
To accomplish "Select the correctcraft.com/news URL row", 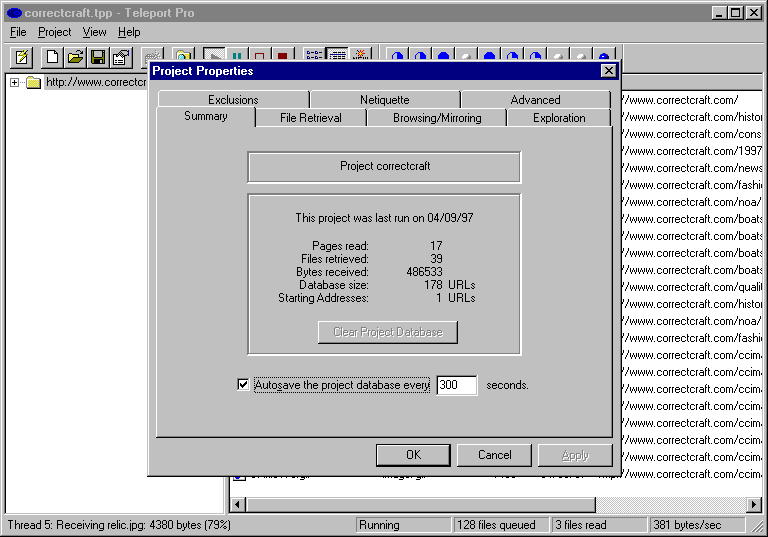I will (692, 168).
